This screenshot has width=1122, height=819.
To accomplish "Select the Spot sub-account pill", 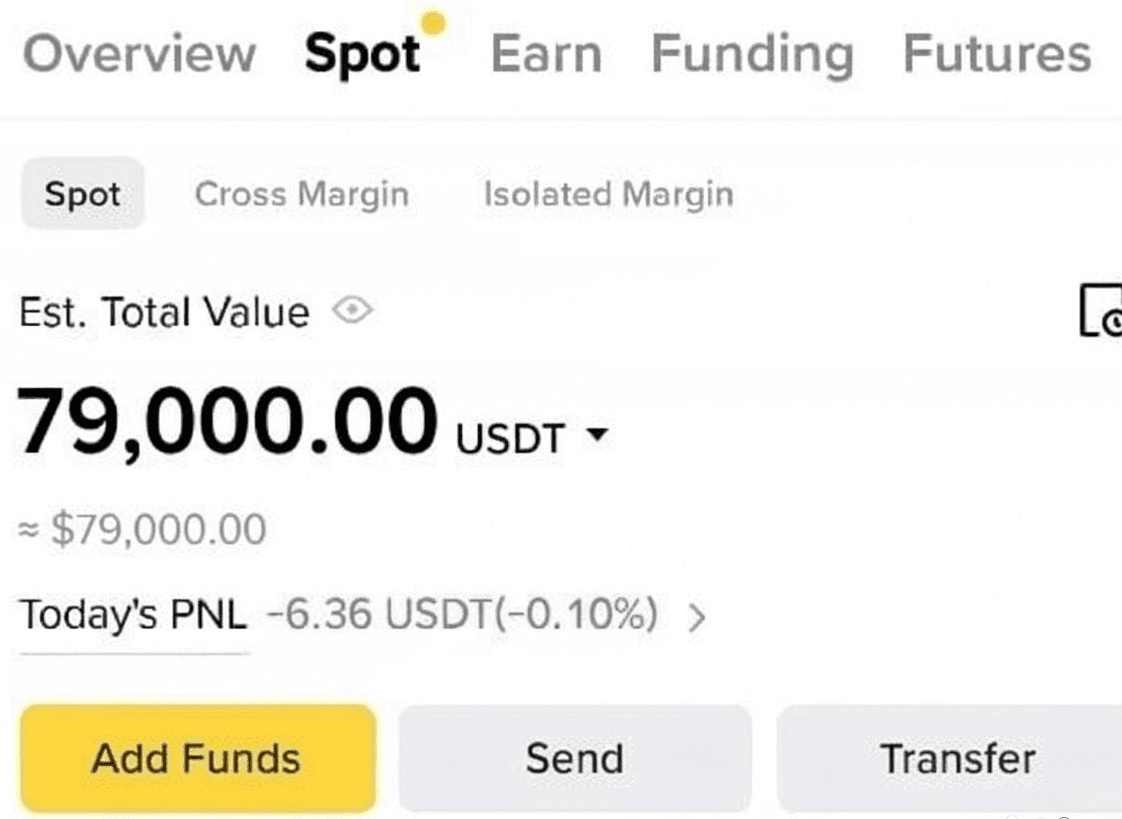I will pyautogui.click(x=83, y=194).
